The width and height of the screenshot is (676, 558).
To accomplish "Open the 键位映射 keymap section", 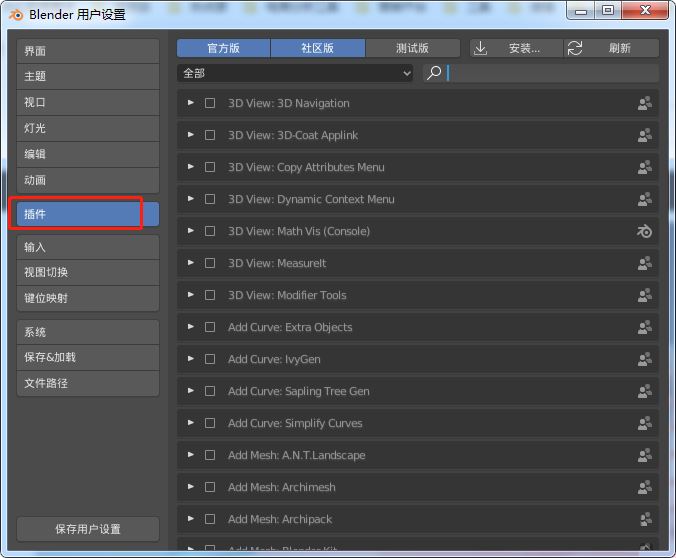I will [88, 298].
